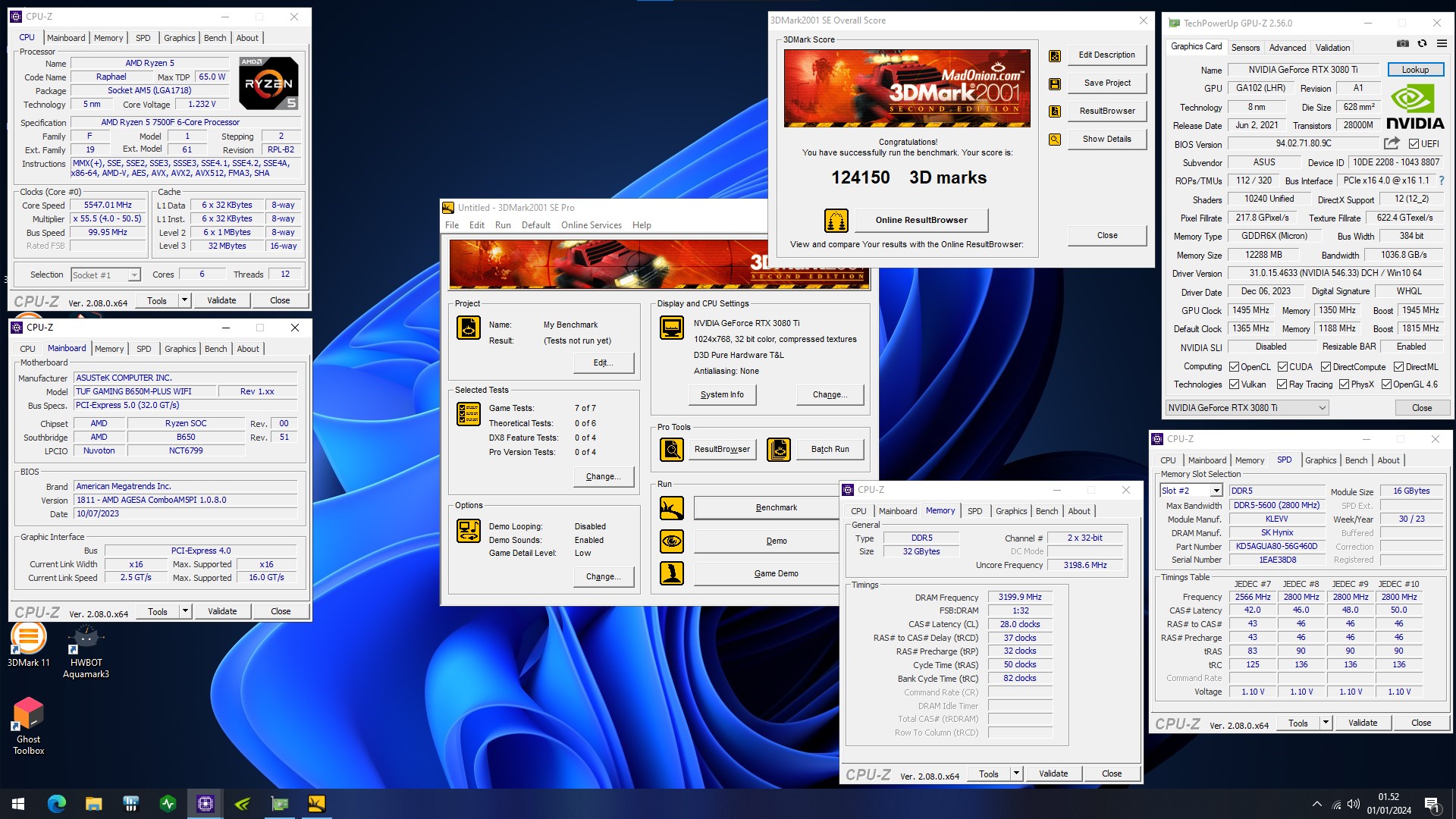The height and width of the screenshot is (819, 1456).
Task: Click the Lookup button in GPU-Z
Action: click(1415, 70)
